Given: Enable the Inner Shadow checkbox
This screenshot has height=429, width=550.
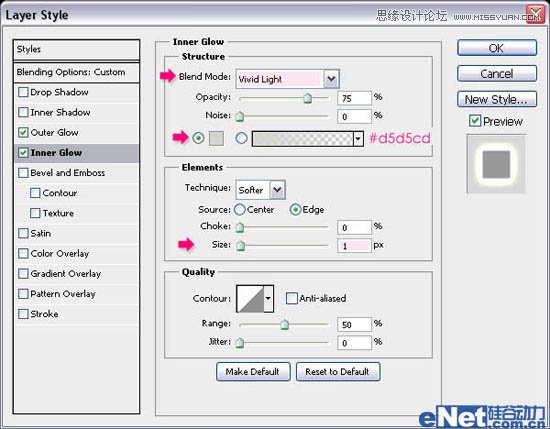Looking at the screenshot, I should tap(23, 112).
